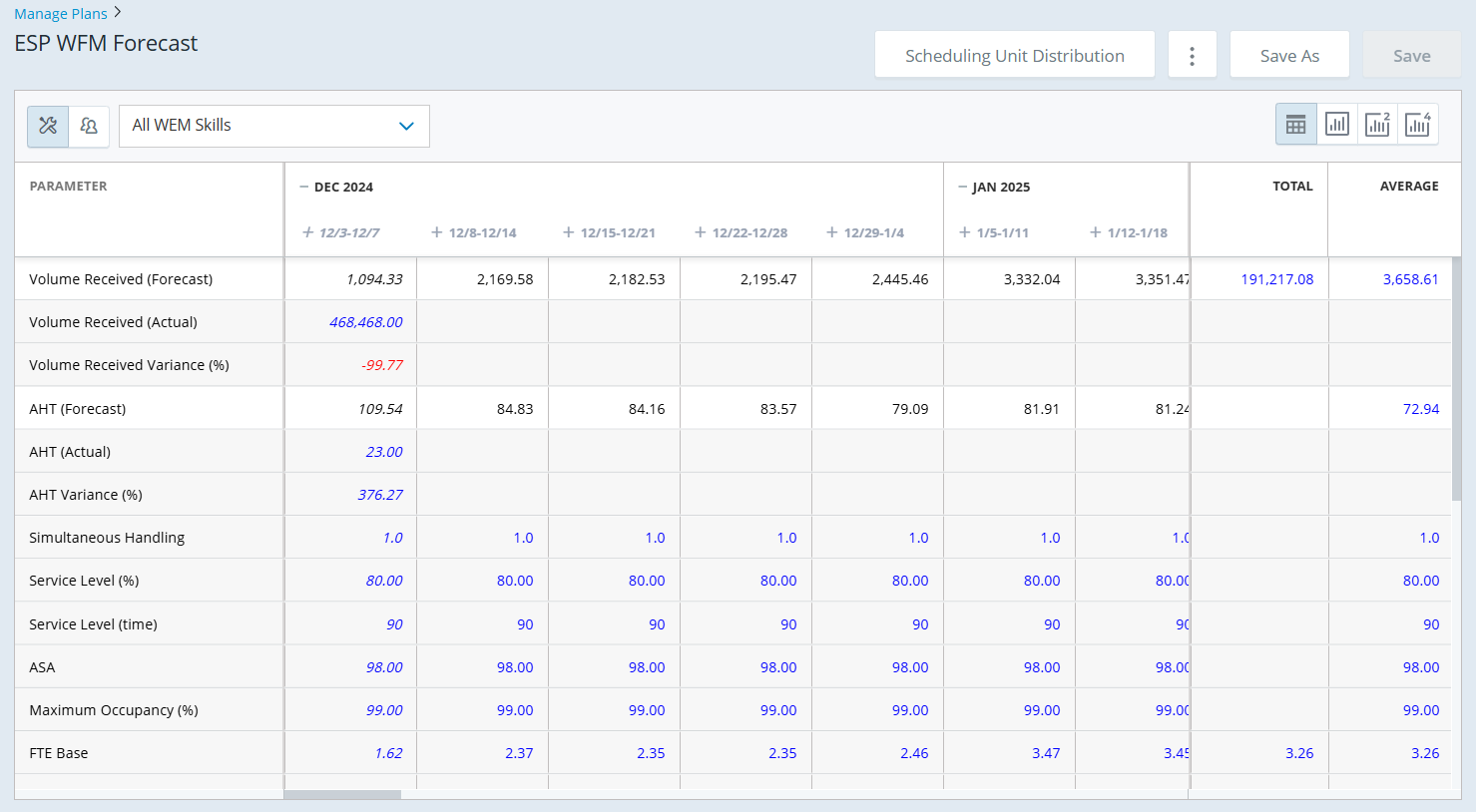The width and height of the screenshot is (1476, 812).
Task: Select the AVERAGE column header
Action: coord(1409,187)
